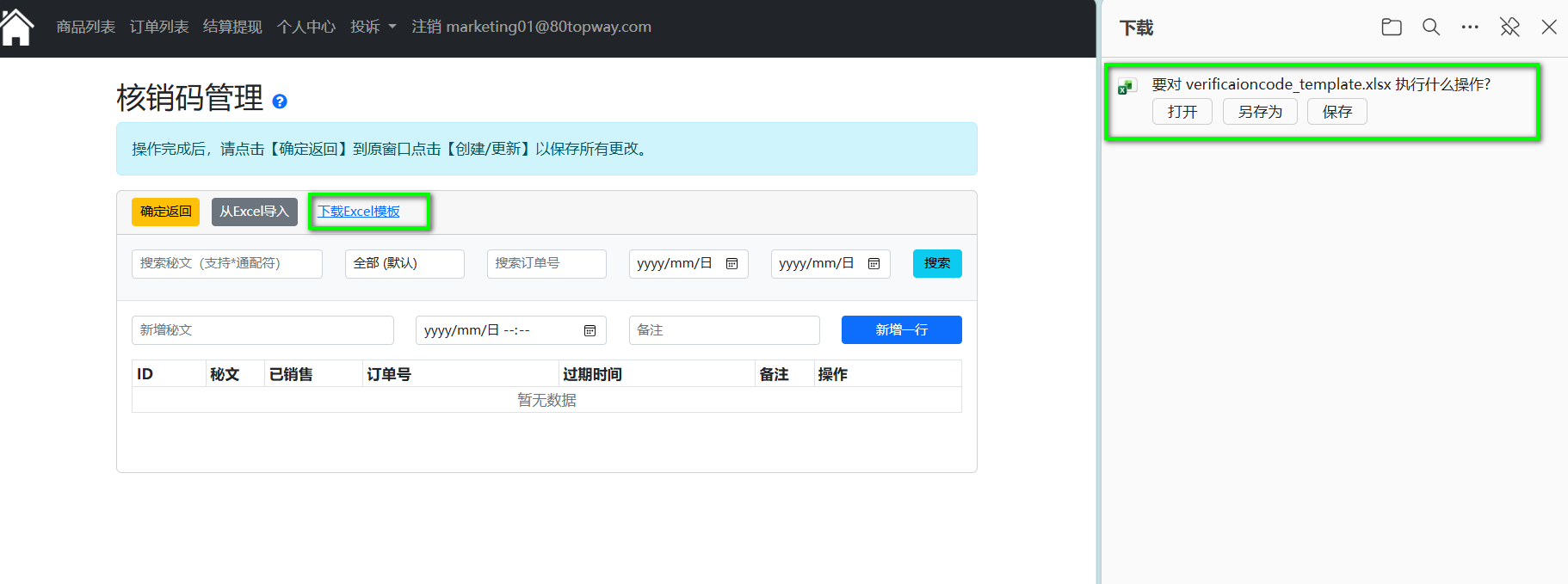
Task: Click the pin icon in downloads panel
Action: [1509, 28]
